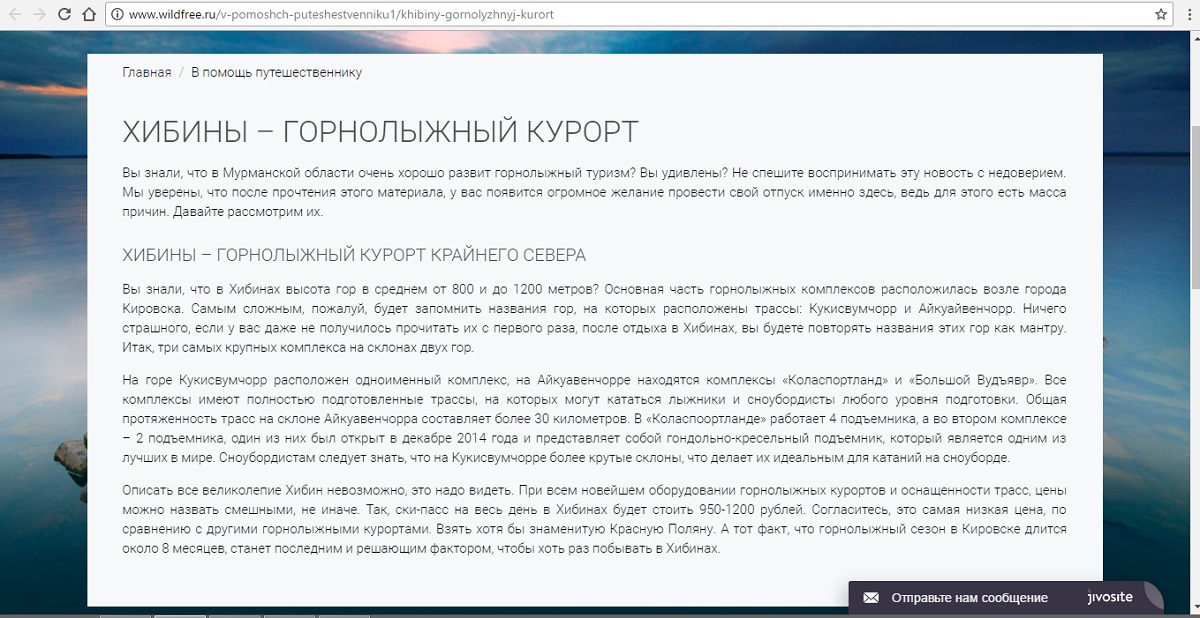Open the В помощь путешественнику breadcrumb

coord(276,72)
